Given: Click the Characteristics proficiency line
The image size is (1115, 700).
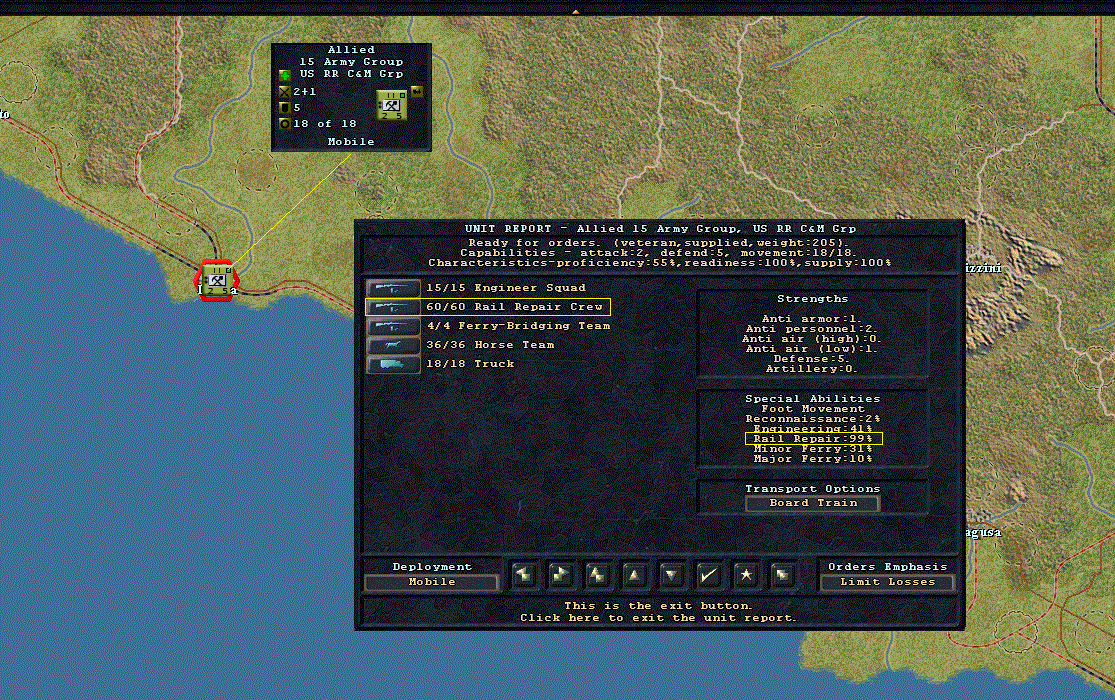Looking at the screenshot, I should [x=659, y=262].
